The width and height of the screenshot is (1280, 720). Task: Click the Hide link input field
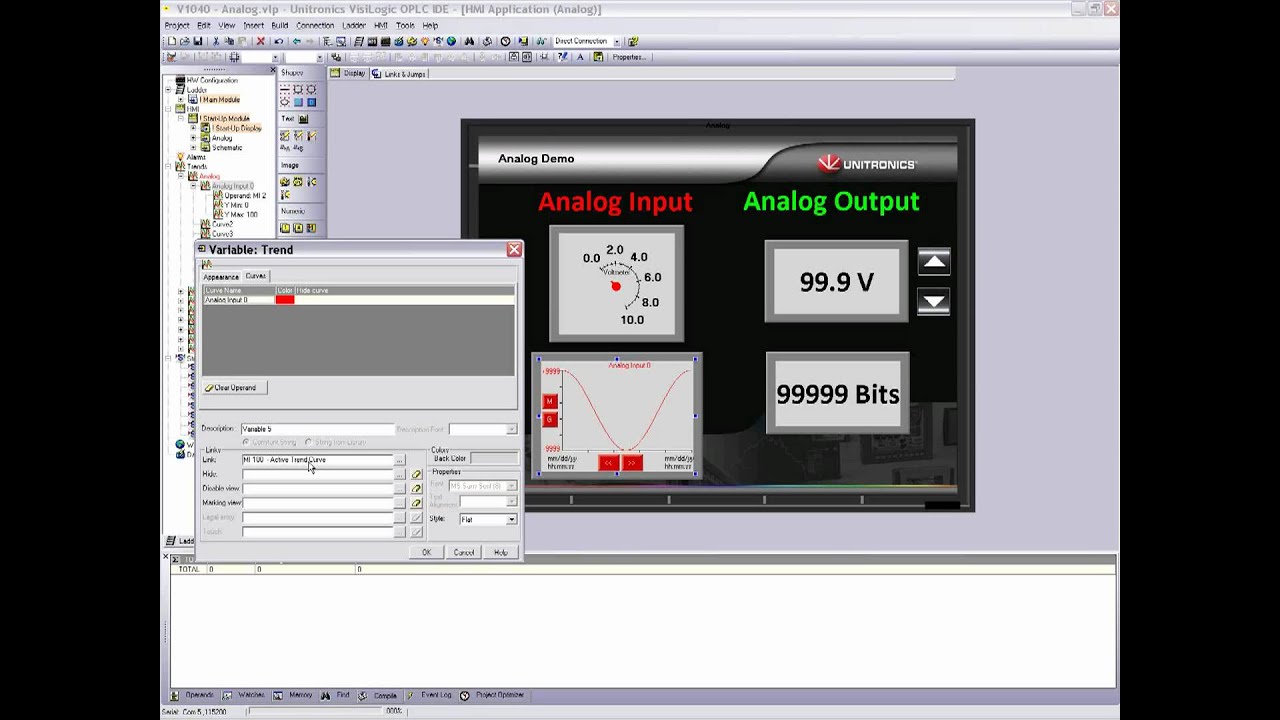pos(318,475)
